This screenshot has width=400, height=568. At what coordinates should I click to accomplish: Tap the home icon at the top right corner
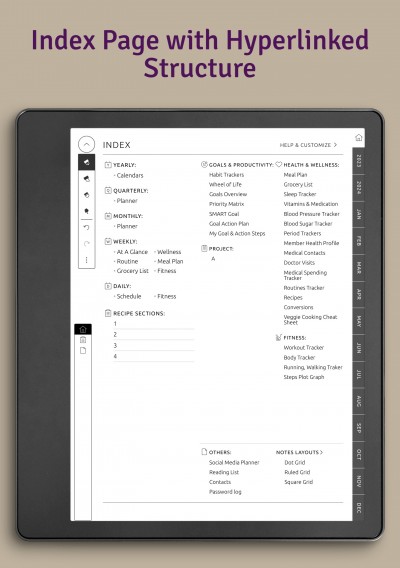pyautogui.click(x=359, y=138)
